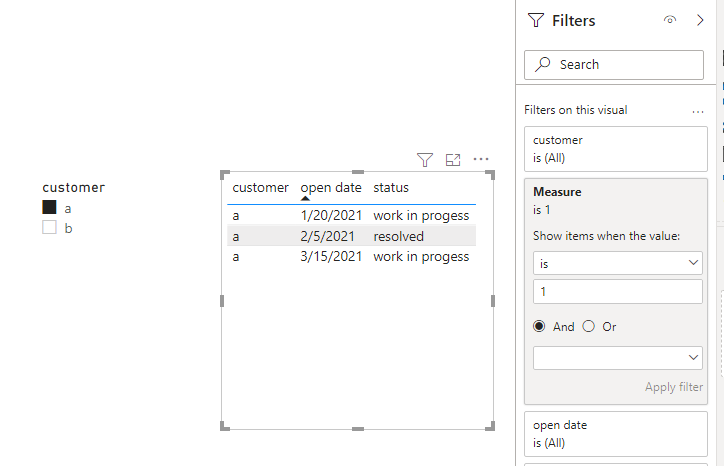Sort table by status column header
724x466 pixels.
coord(391,188)
